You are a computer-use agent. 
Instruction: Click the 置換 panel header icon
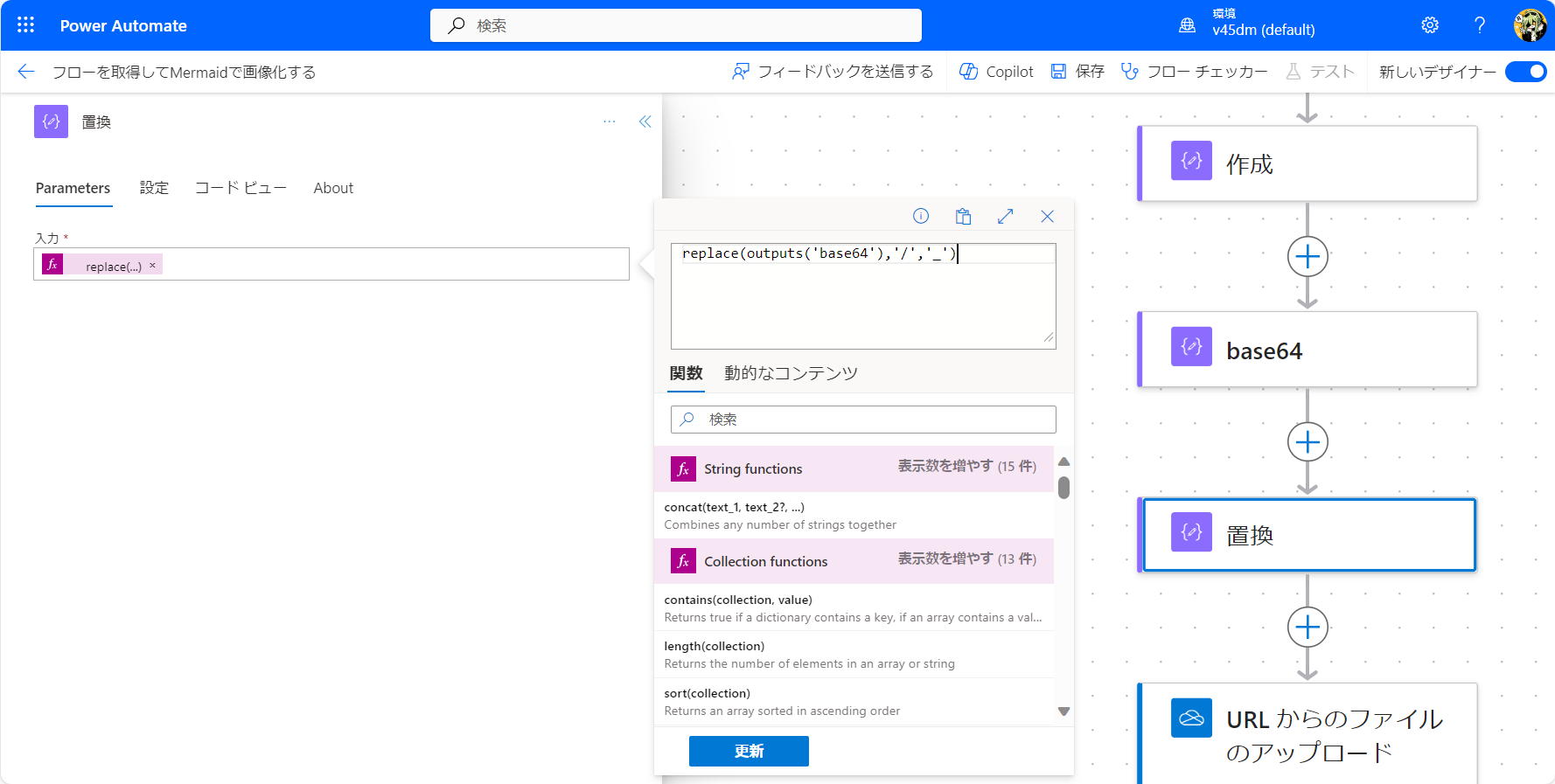[x=51, y=121]
